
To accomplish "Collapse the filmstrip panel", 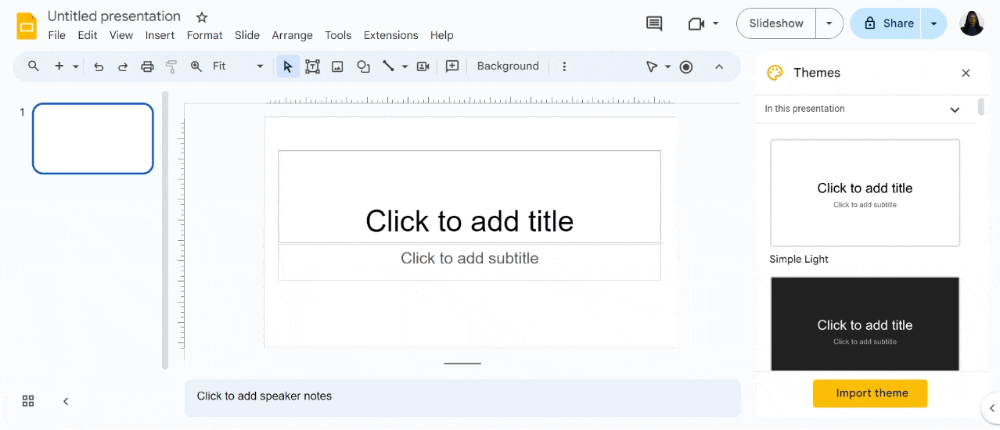I will pos(65,401).
